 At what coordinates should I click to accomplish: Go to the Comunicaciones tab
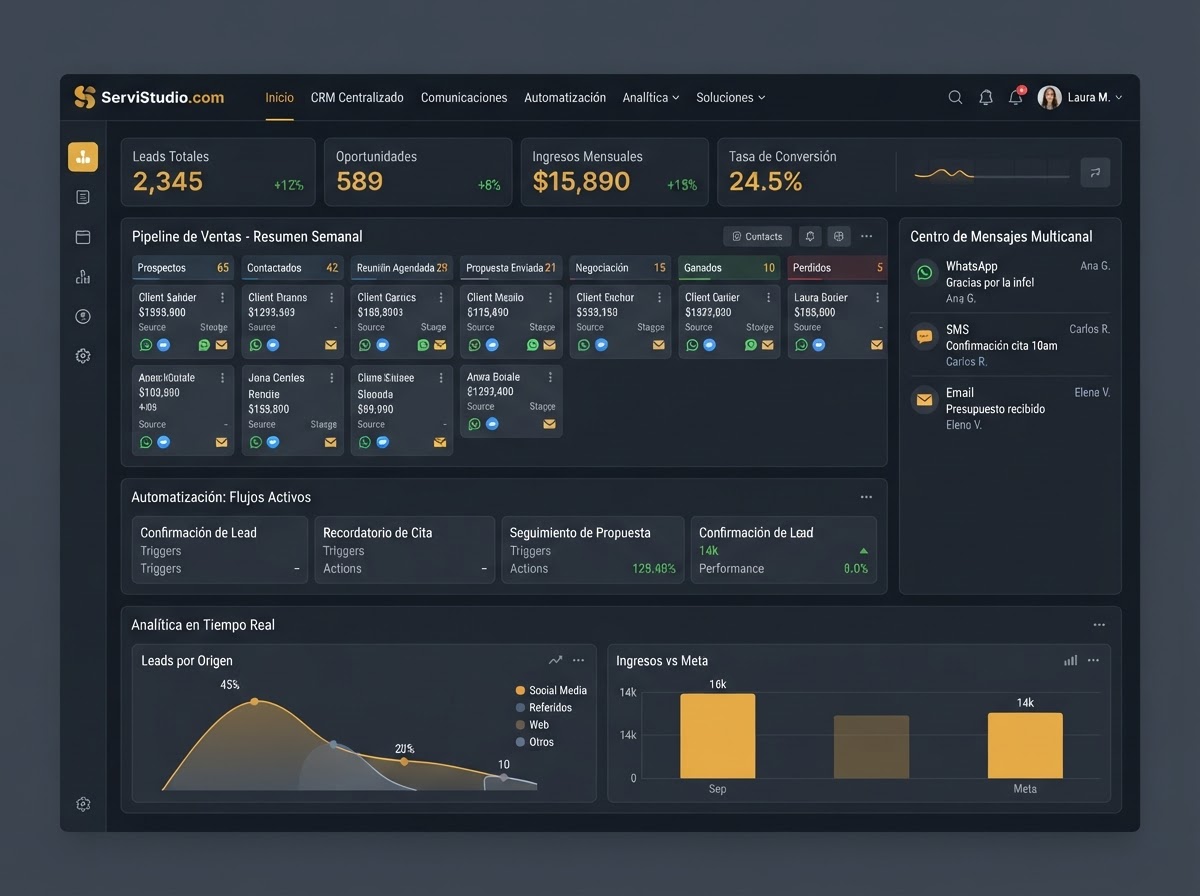tap(464, 97)
